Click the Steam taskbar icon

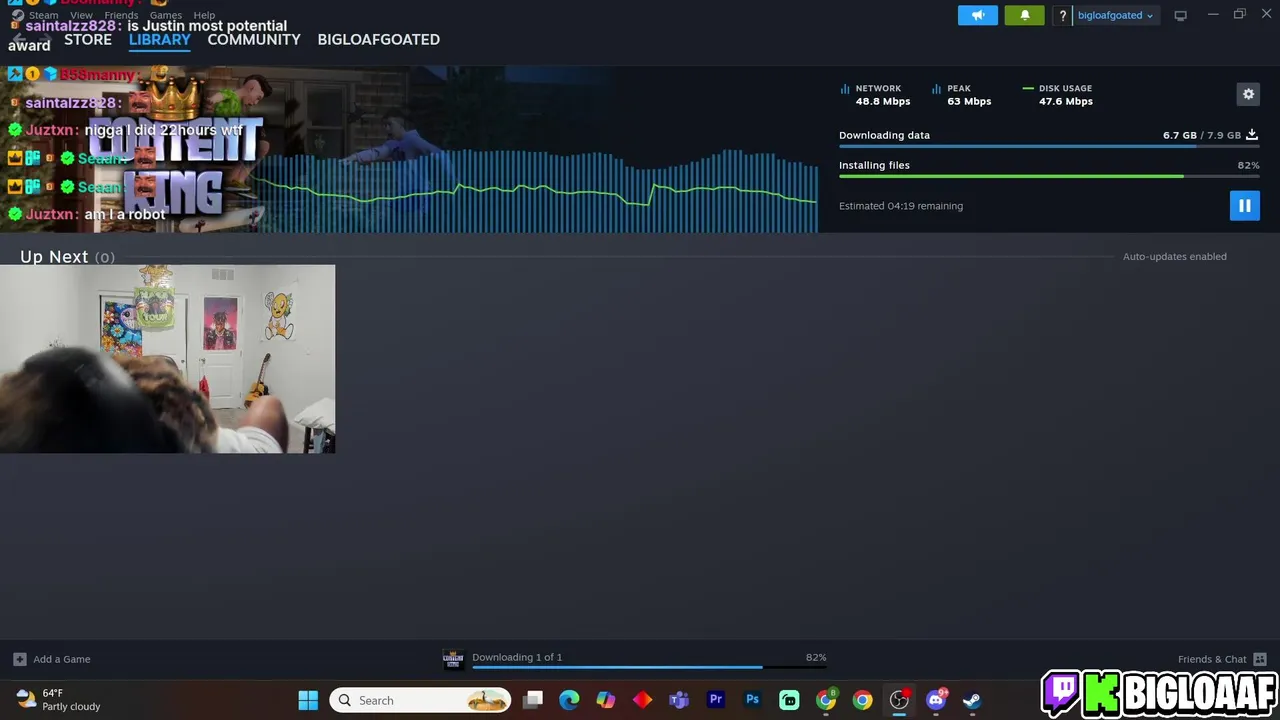[972, 700]
